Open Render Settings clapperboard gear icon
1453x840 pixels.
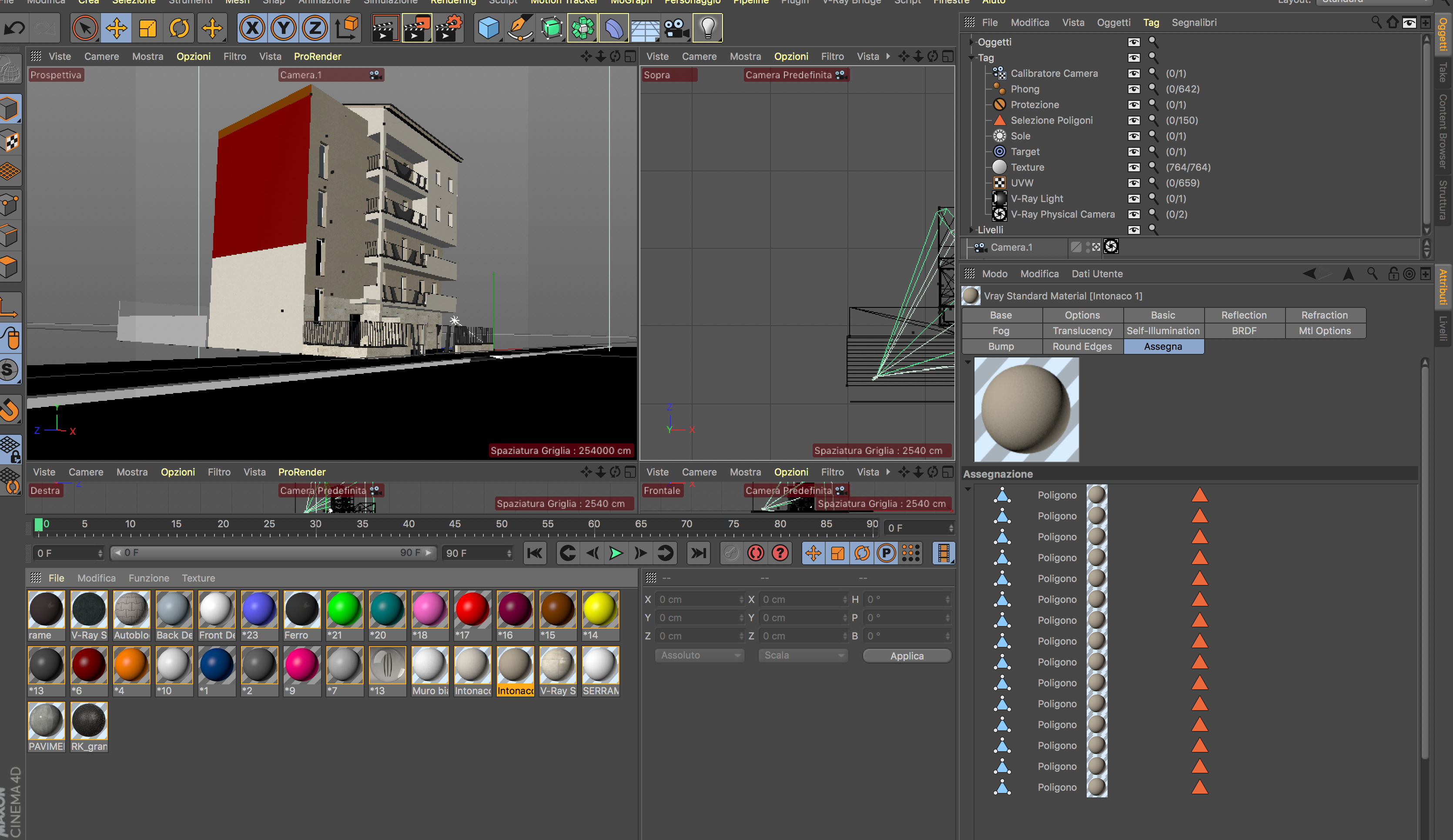[x=449, y=28]
